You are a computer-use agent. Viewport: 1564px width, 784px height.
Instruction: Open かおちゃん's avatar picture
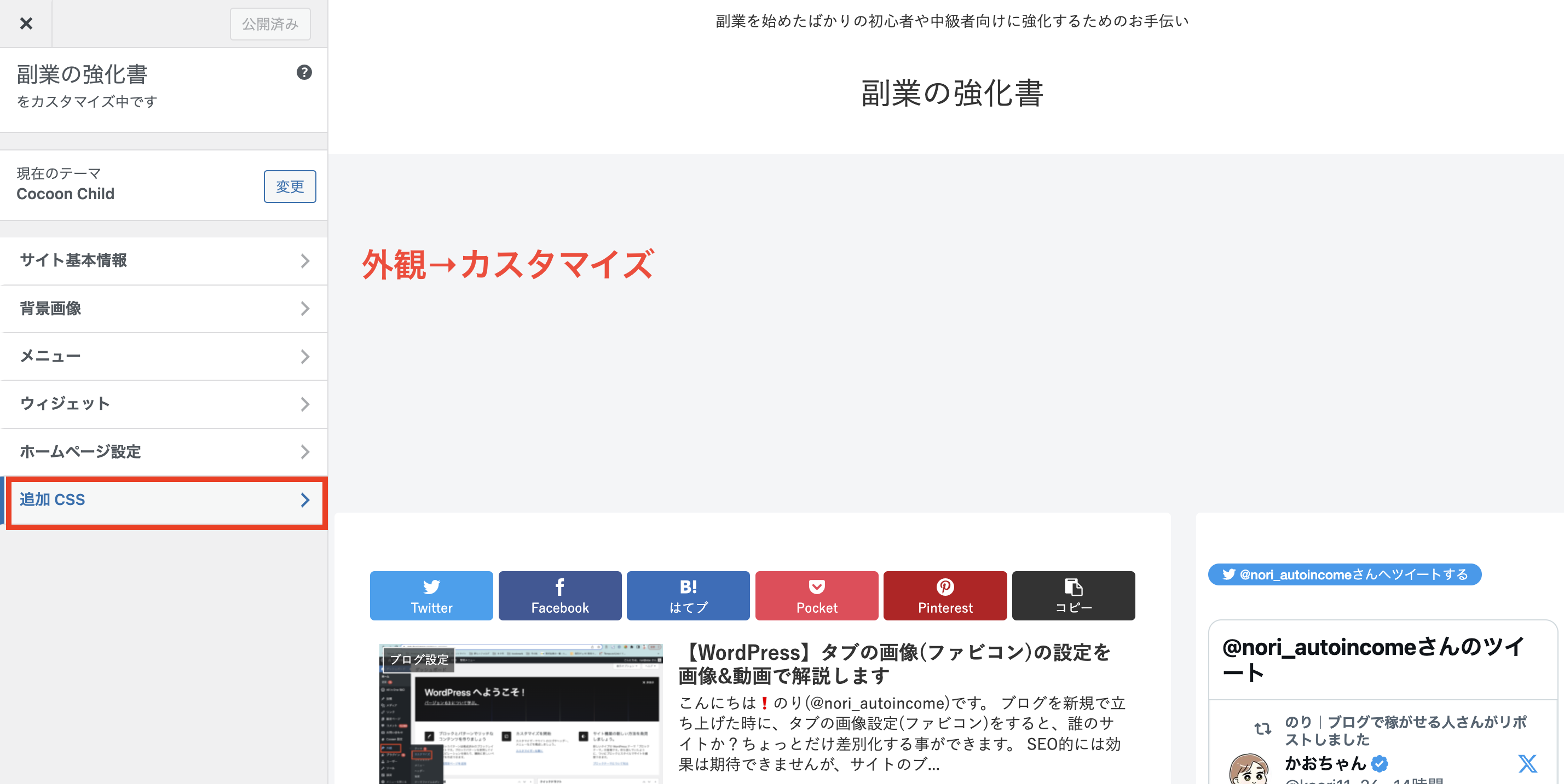(1249, 769)
